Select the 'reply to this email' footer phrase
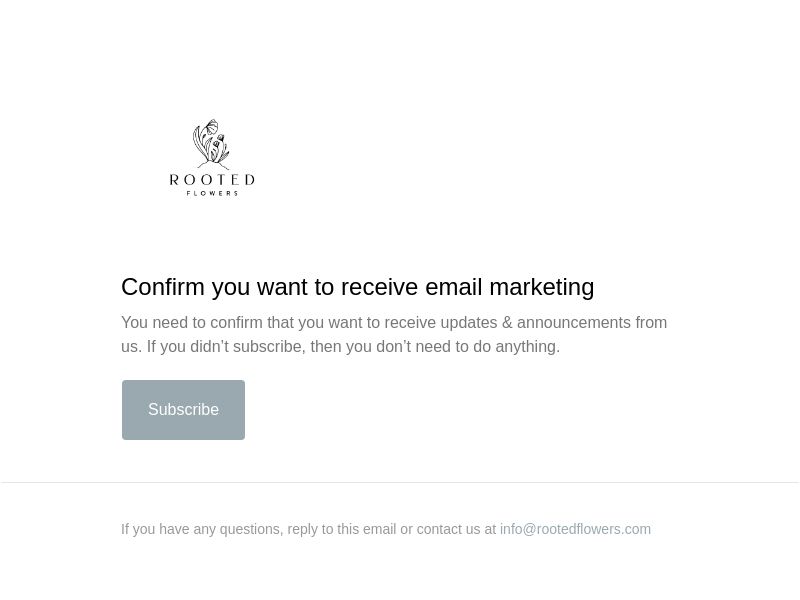The height and width of the screenshot is (600, 800). (x=342, y=529)
